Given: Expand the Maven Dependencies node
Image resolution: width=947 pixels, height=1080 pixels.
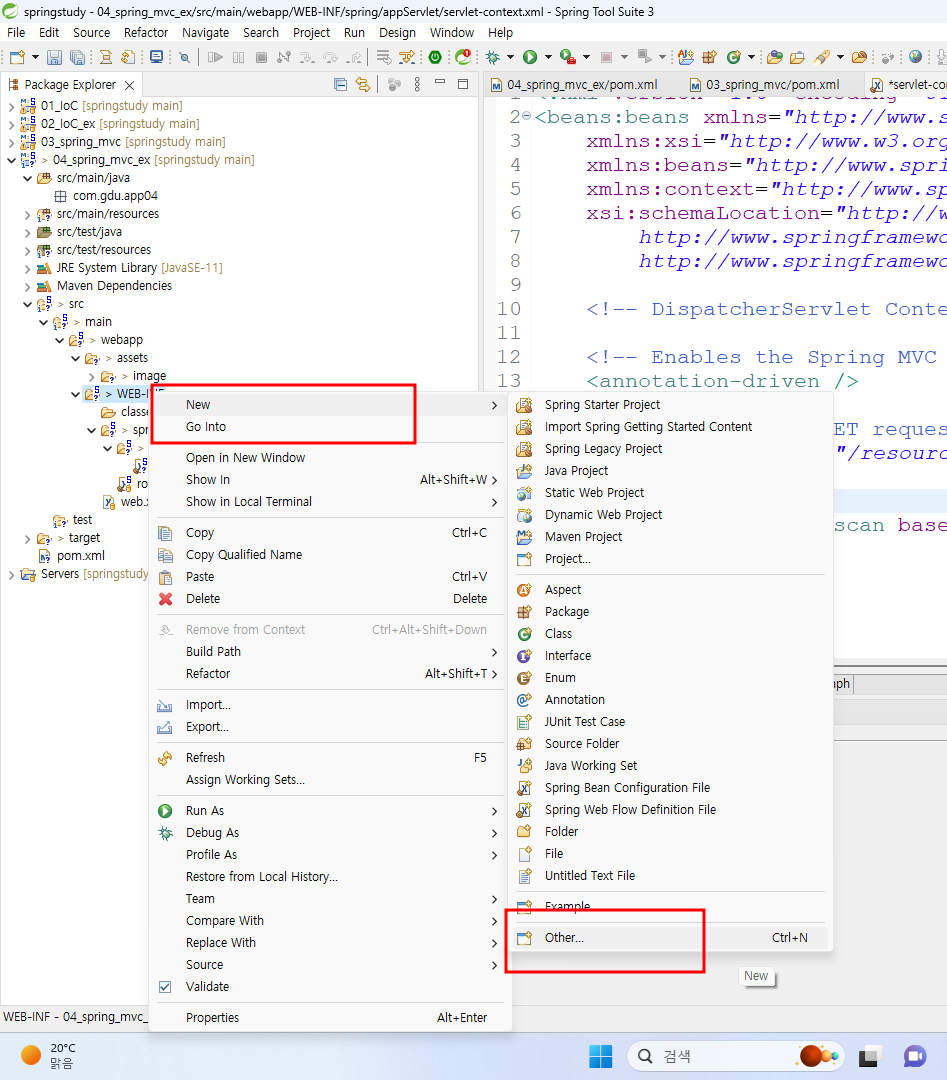Looking at the screenshot, I should tap(28, 286).
